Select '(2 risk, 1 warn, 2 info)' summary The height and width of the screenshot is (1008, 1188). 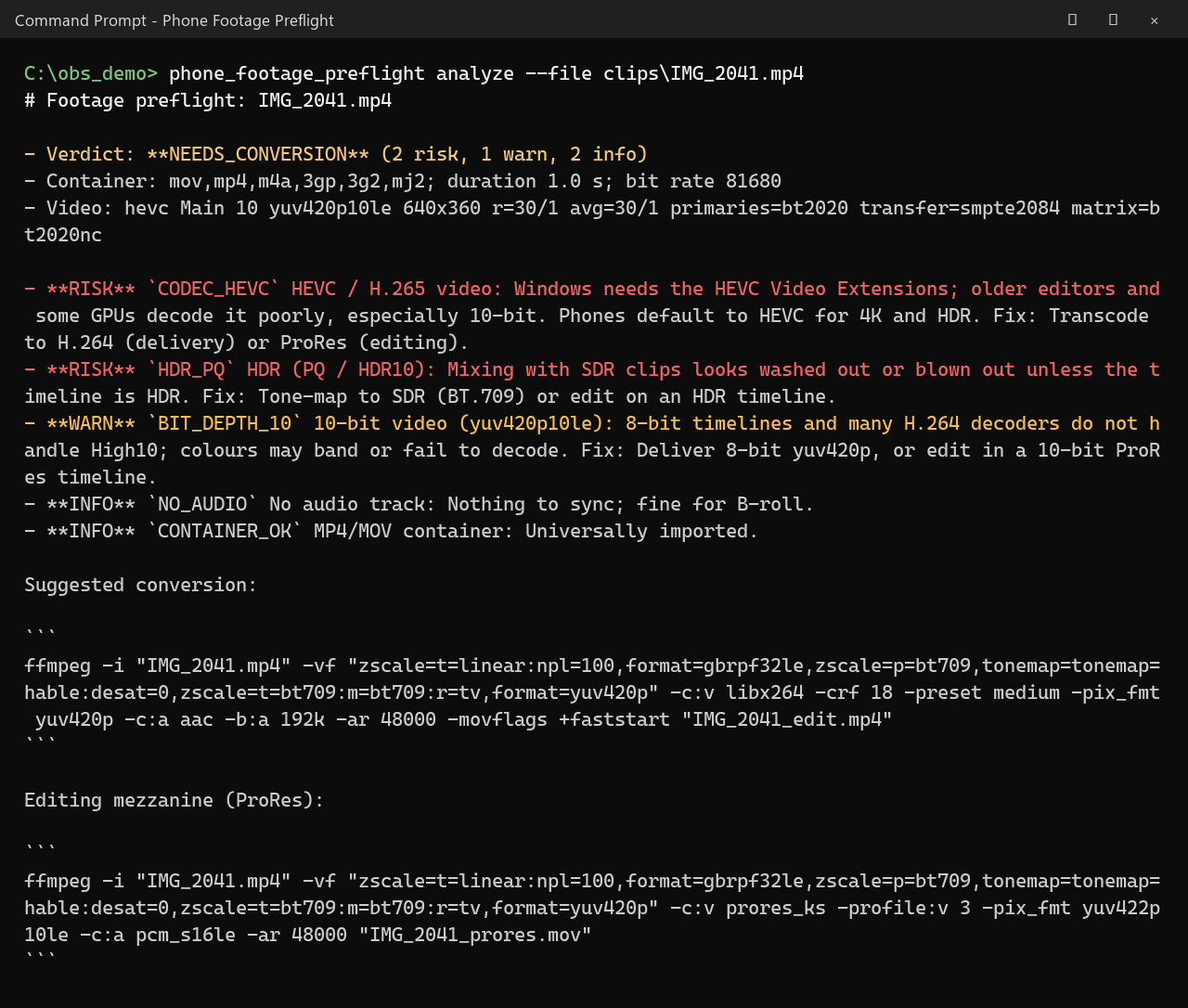point(514,154)
